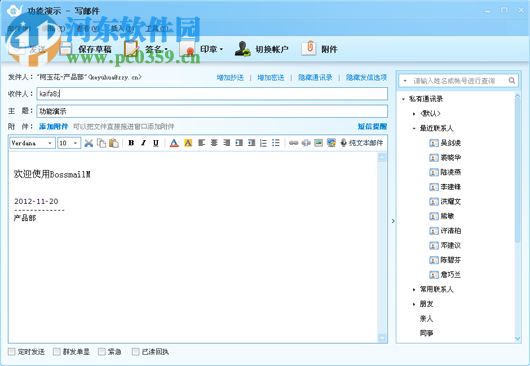Collapse the 私有通讯录 tree node
The image size is (530, 366).
tap(403, 99)
